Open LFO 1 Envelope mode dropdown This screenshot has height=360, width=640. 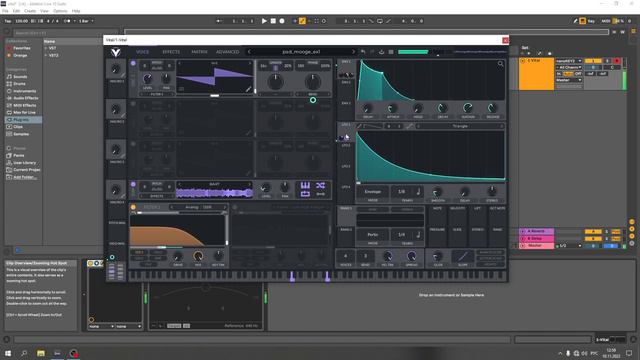click(372, 191)
